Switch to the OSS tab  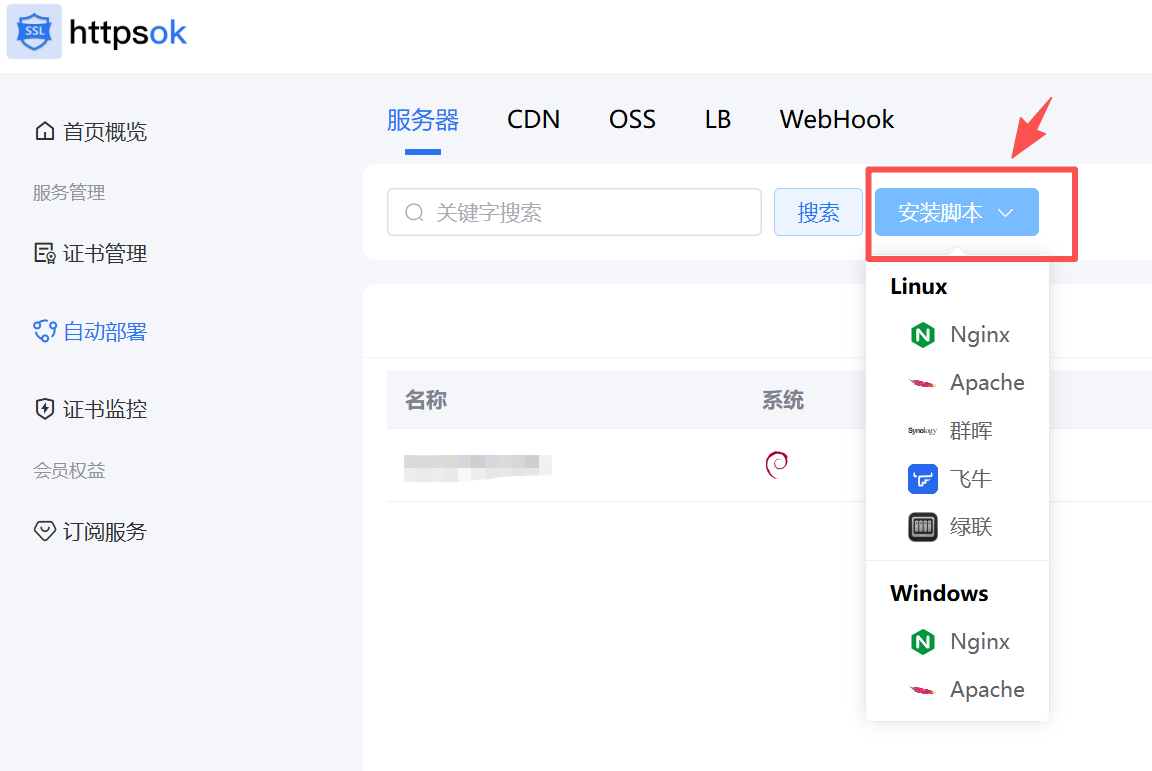(632, 120)
